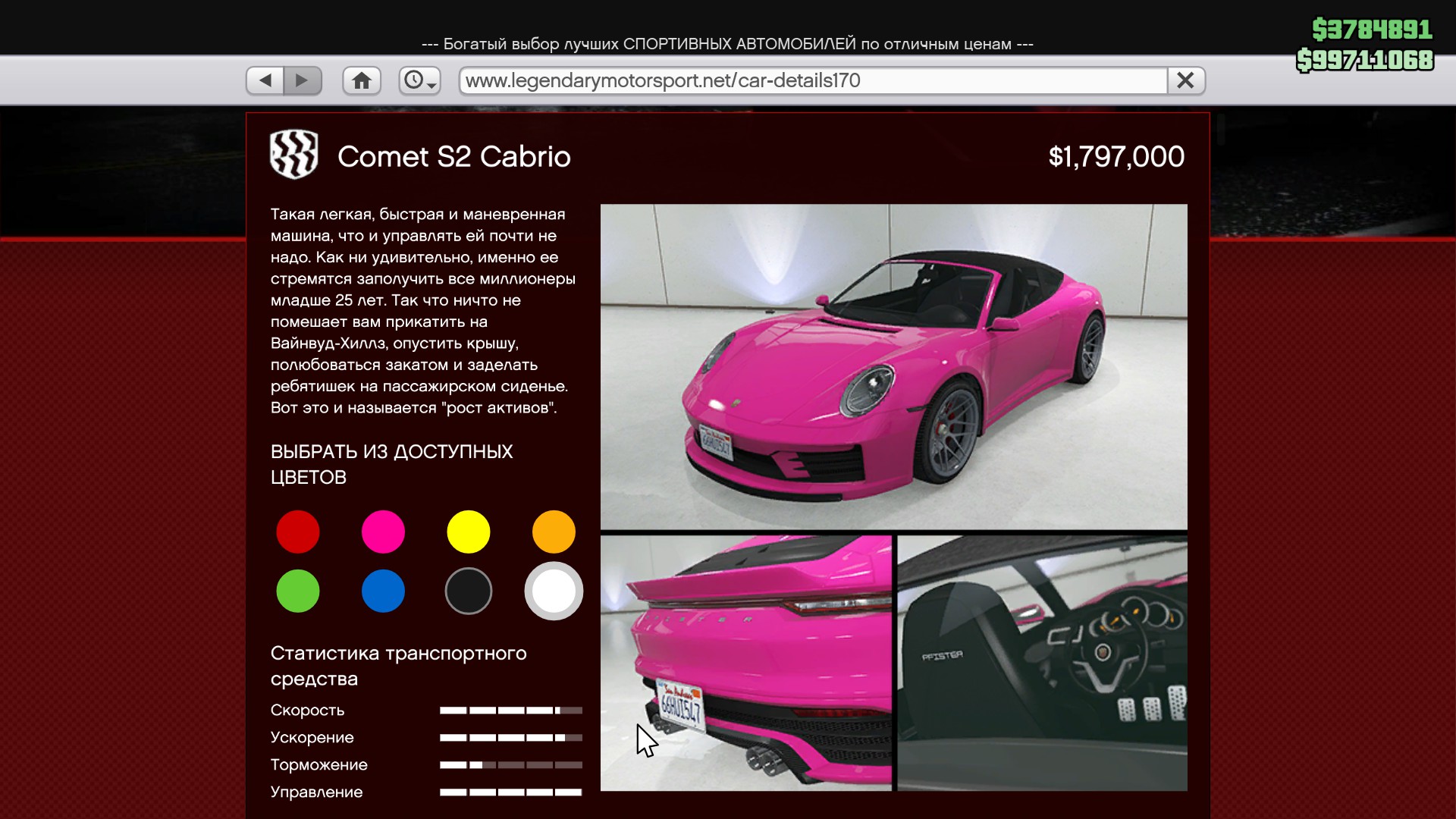Viewport: 1456px width, 819px height.
Task: Select the red car color
Action: coord(298,532)
